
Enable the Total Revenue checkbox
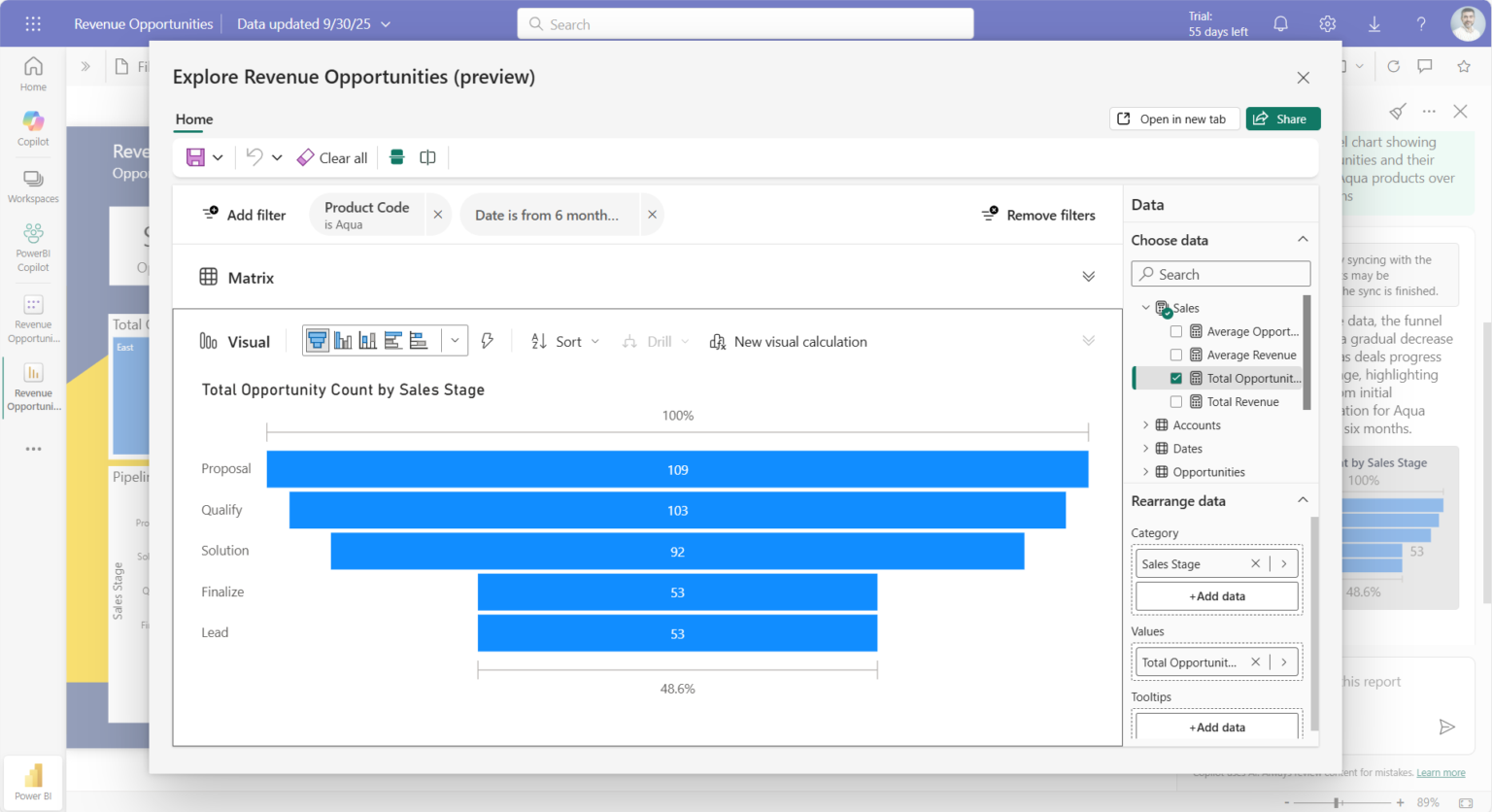1176,402
